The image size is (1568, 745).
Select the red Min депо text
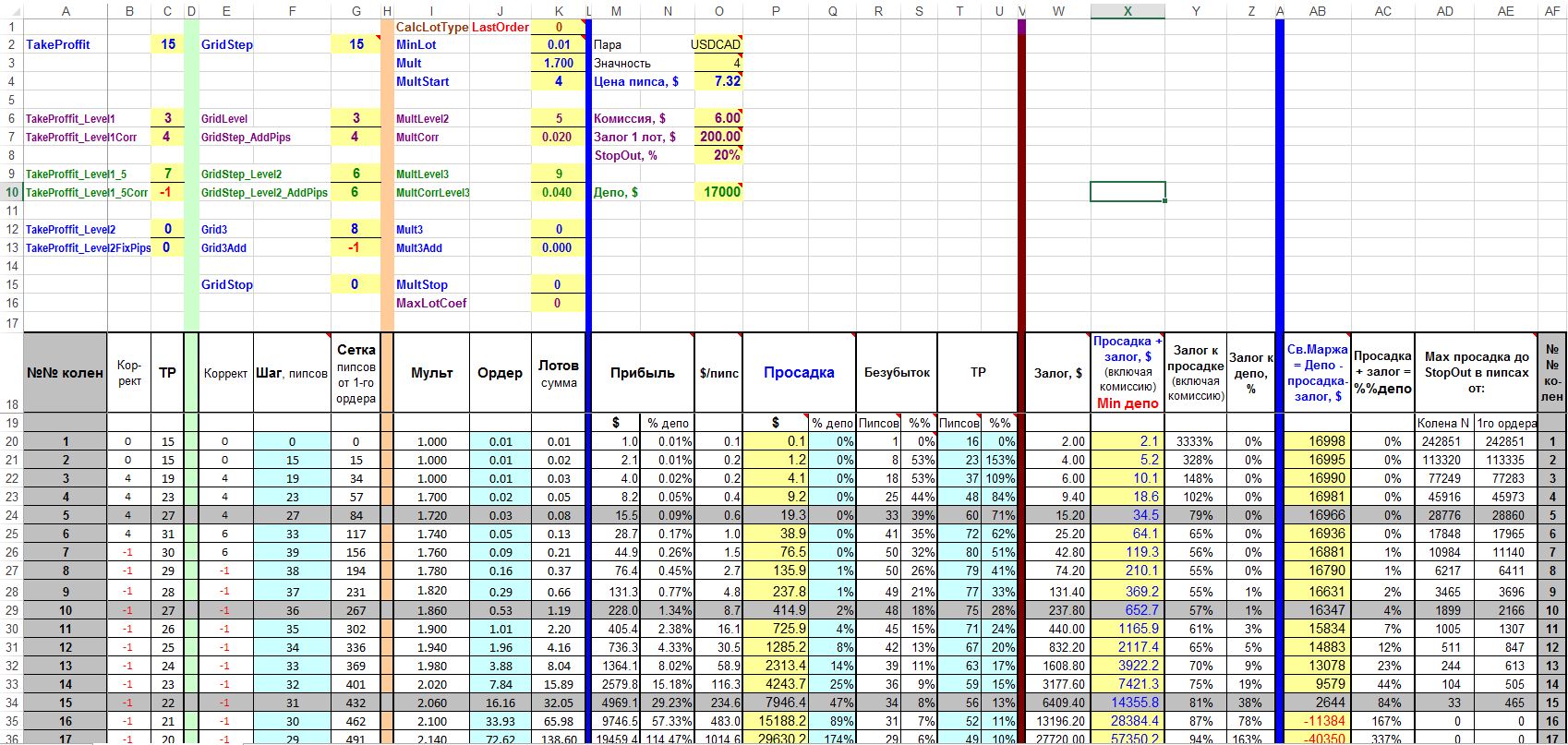coord(1128,403)
